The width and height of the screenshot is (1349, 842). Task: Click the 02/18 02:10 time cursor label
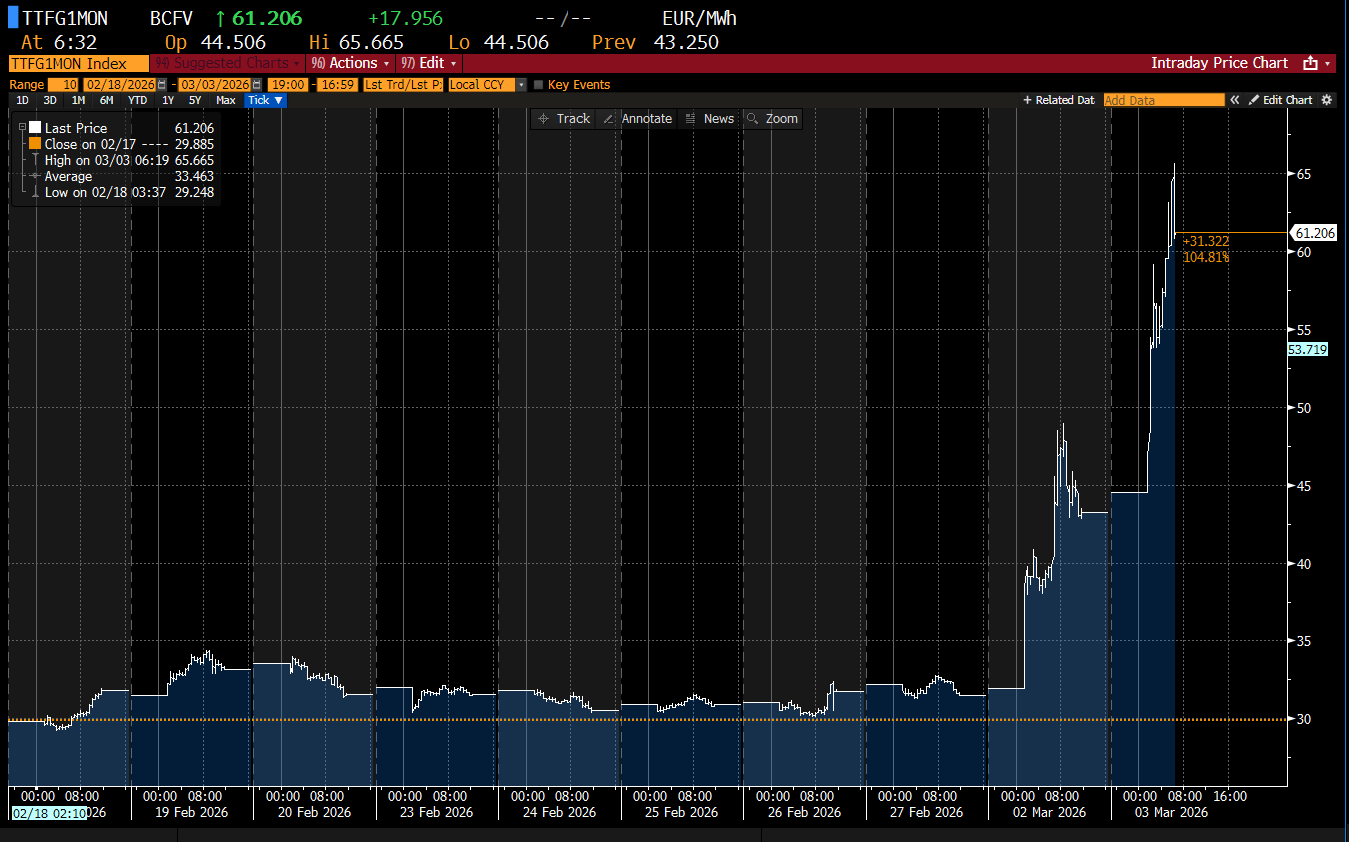[x=50, y=812]
